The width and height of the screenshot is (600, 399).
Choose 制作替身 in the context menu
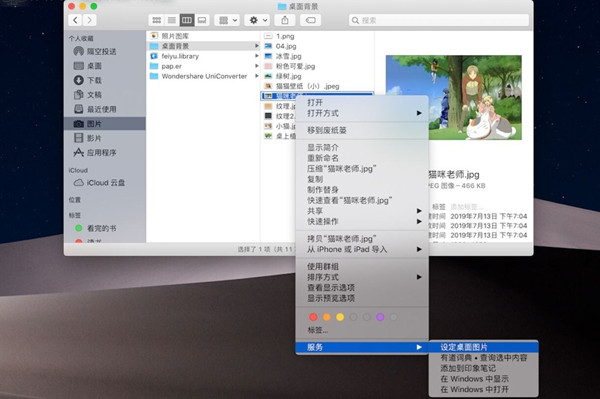pyautogui.click(x=362, y=190)
